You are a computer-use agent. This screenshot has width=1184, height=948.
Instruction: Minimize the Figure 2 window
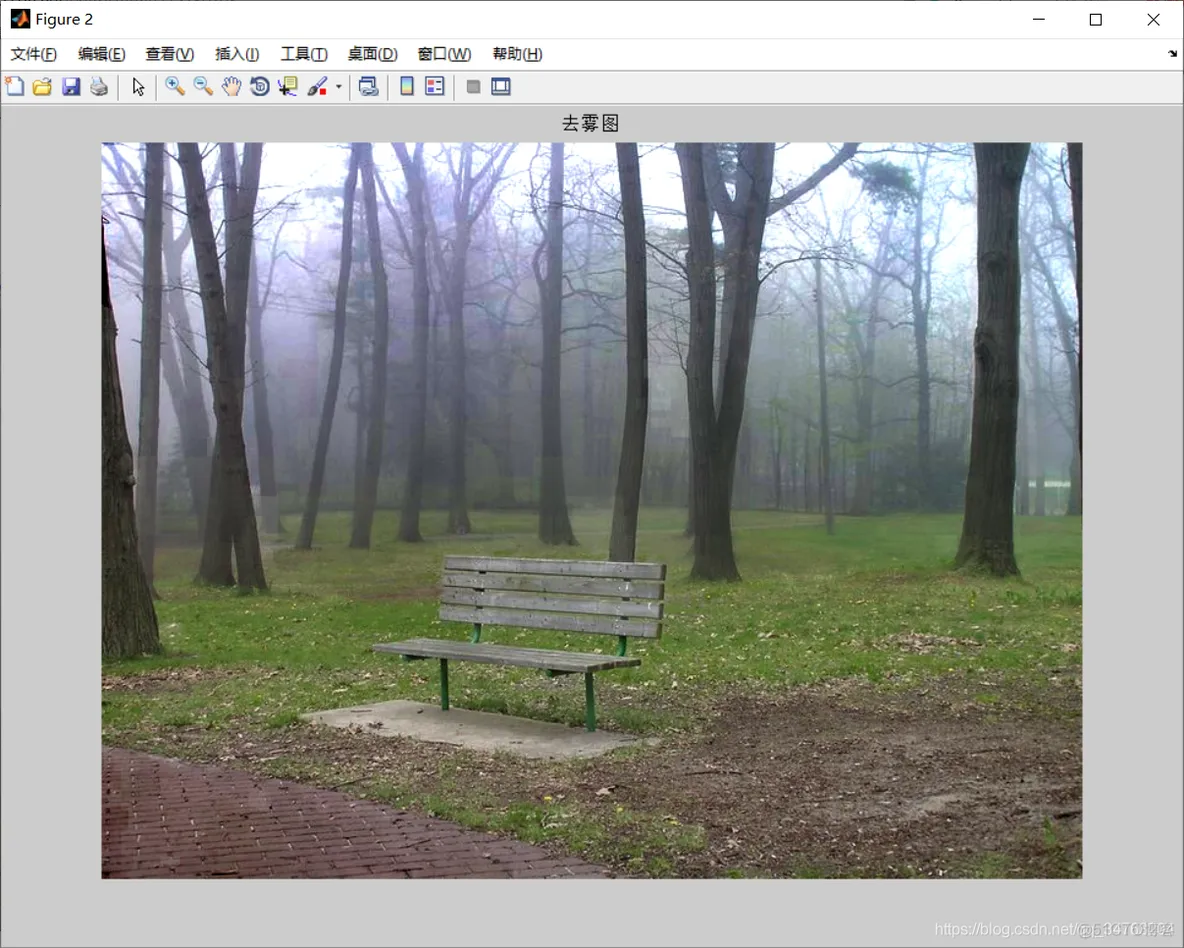pos(1039,20)
